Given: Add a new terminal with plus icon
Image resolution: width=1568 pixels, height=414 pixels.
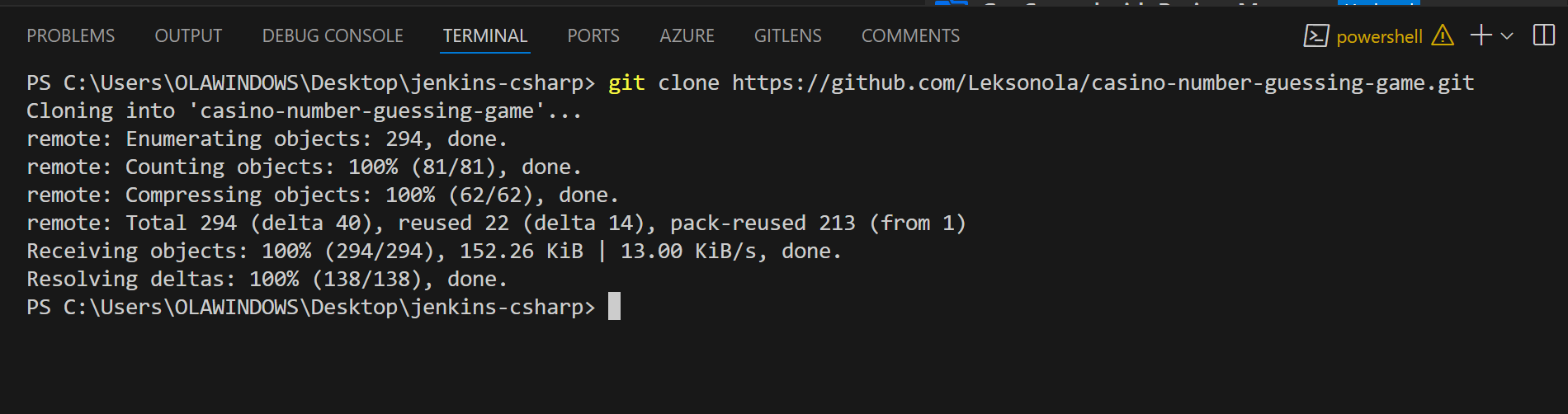Looking at the screenshot, I should [x=1481, y=35].
